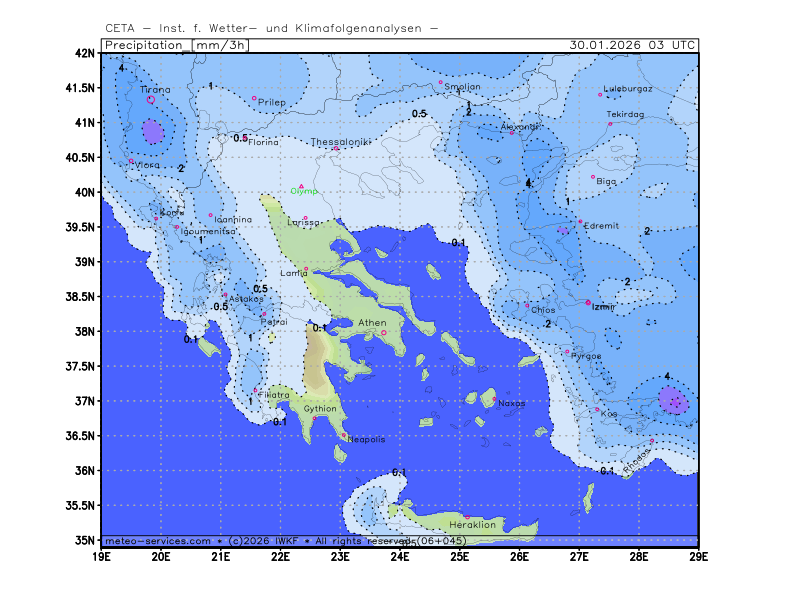Click the Gythion city label
800x600 pixels.
pos(320,409)
